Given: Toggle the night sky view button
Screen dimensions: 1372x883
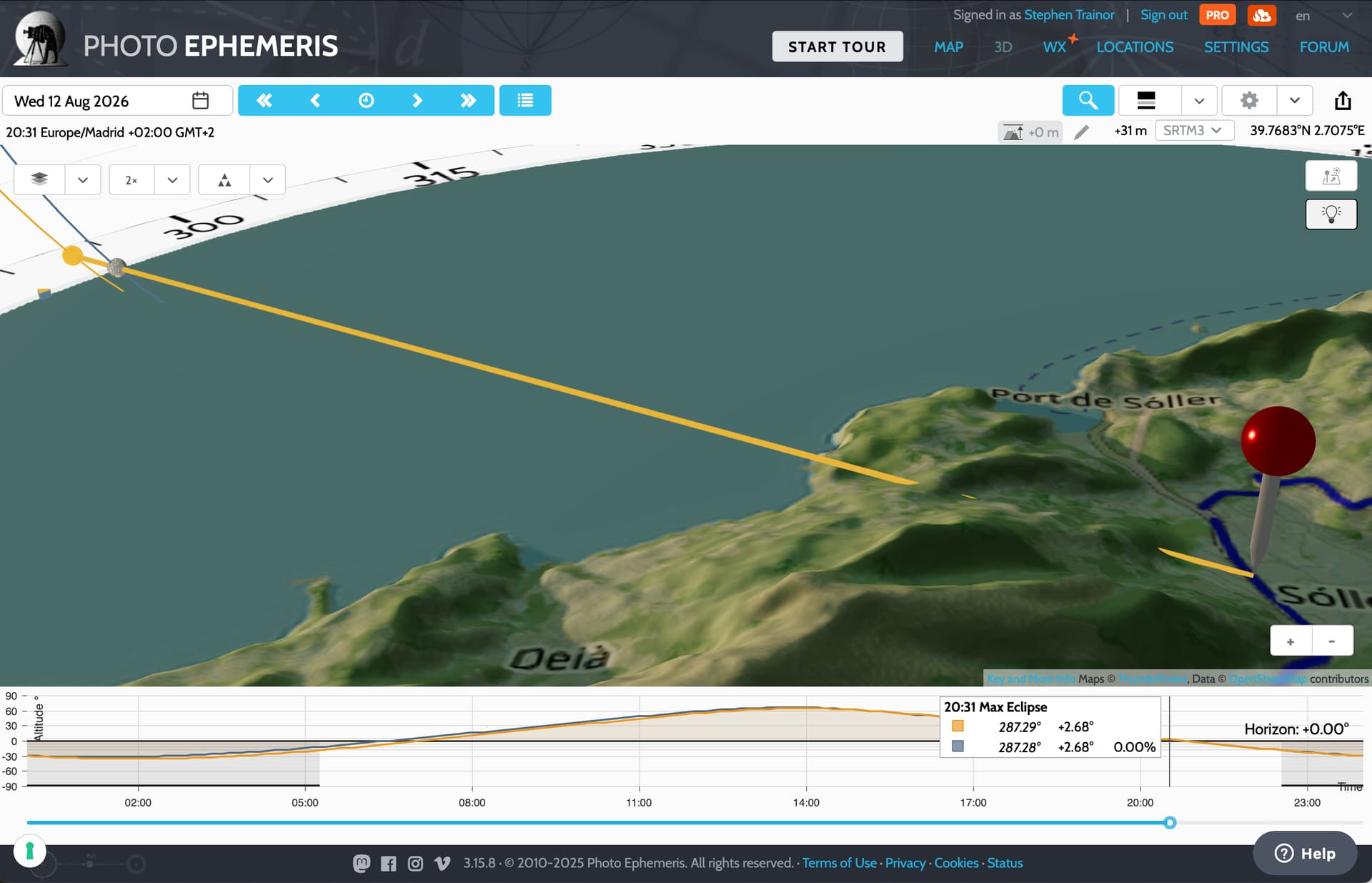Looking at the screenshot, I should 1331,176.
